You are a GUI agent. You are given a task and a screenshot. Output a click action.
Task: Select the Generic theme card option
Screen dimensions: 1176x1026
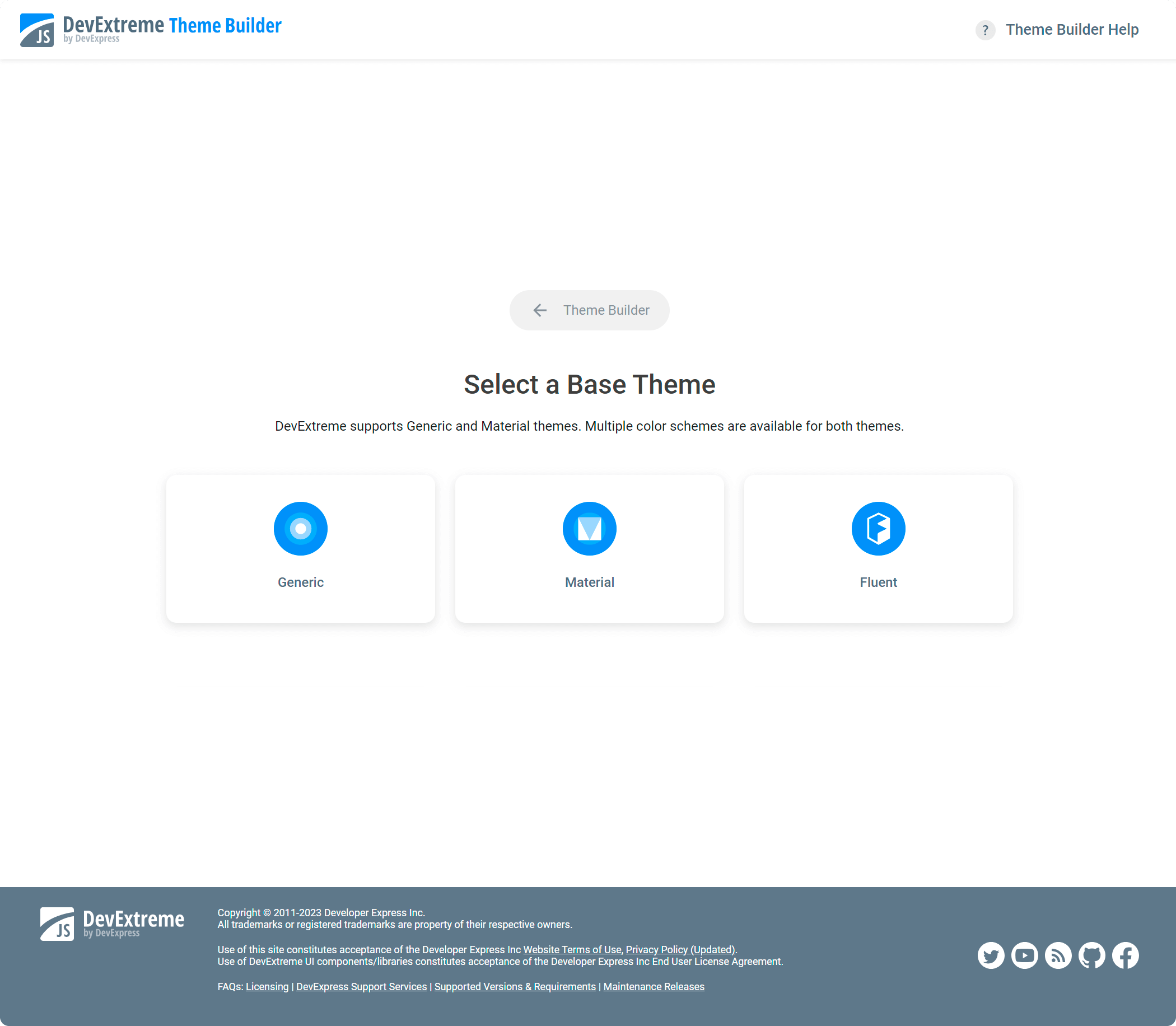coord(300,548)
